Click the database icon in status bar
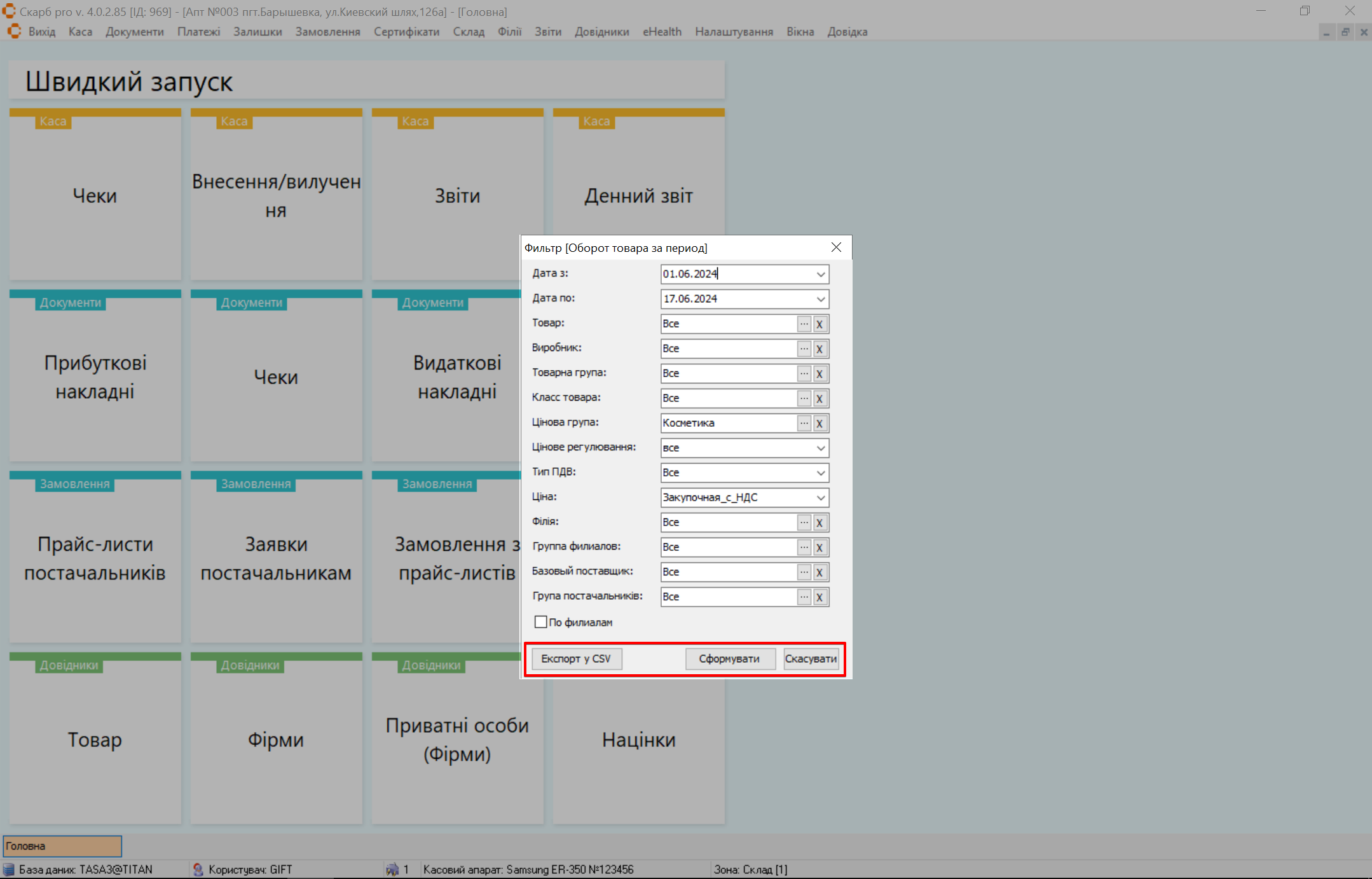 click(x=9, y=869)
